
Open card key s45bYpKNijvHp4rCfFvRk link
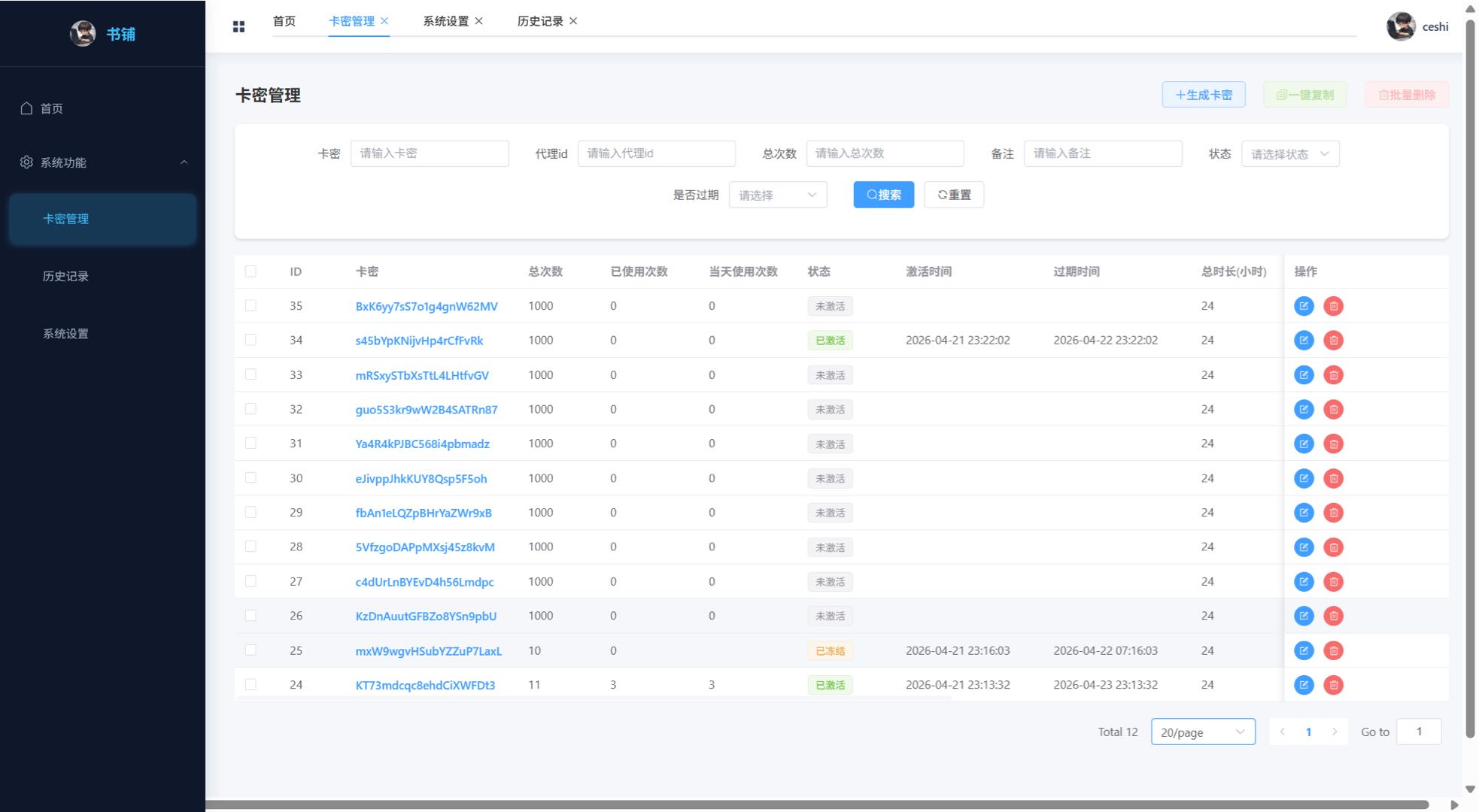(x=419, y=340)
